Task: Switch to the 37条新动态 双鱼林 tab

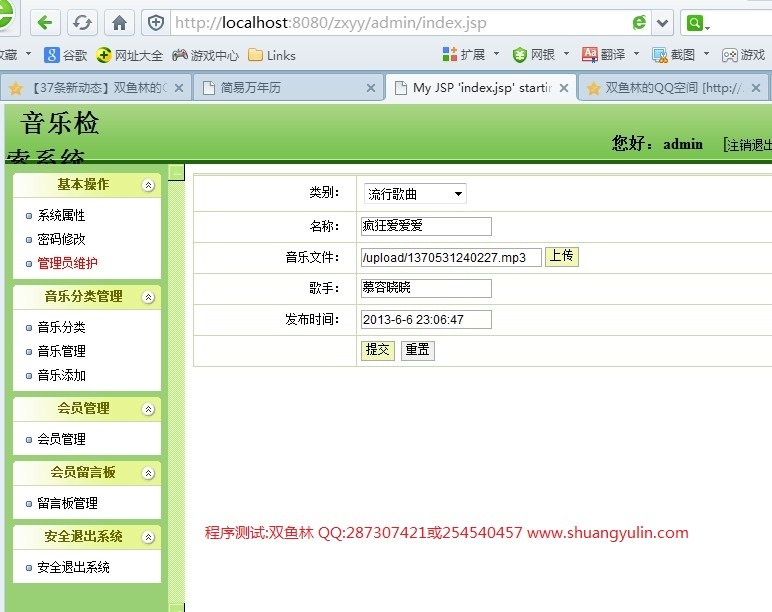Action: [96, 88]
